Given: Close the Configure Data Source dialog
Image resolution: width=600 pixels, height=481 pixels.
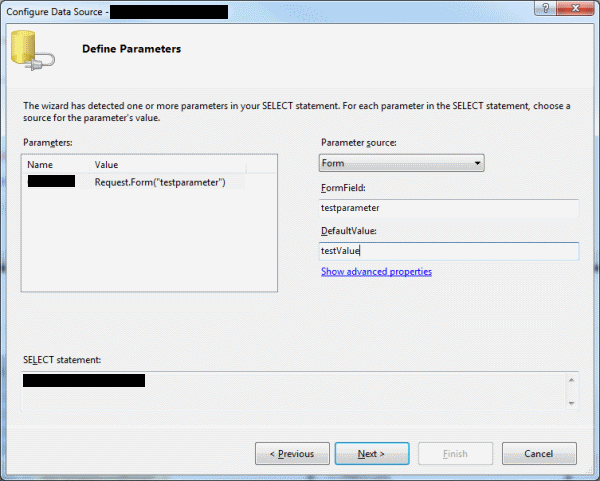Looking at the screenshot, I should (x=577, y=9).
